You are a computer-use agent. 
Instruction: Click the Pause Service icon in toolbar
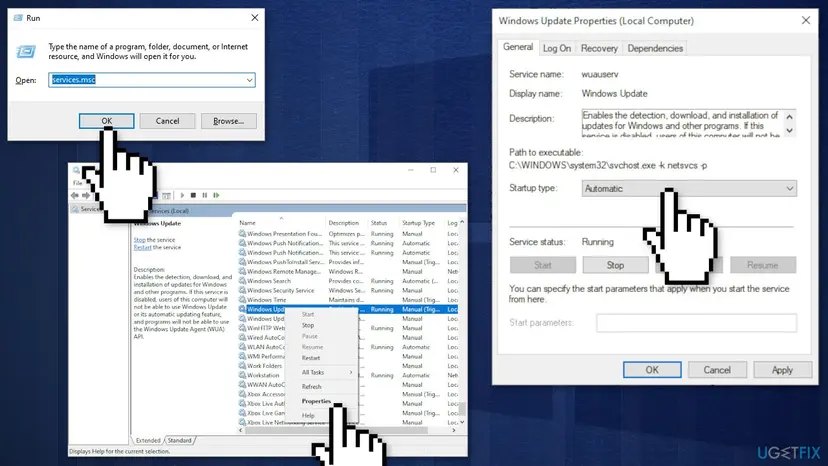[x=205, y=195]
